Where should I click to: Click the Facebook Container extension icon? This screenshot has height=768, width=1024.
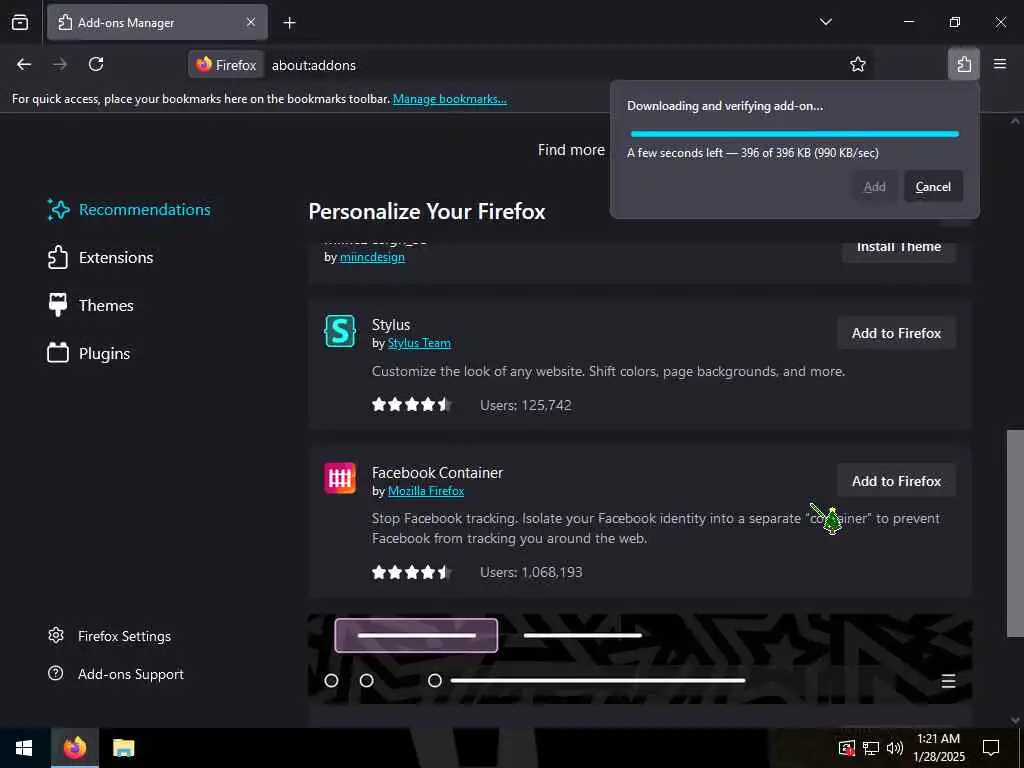coord(340,478)
